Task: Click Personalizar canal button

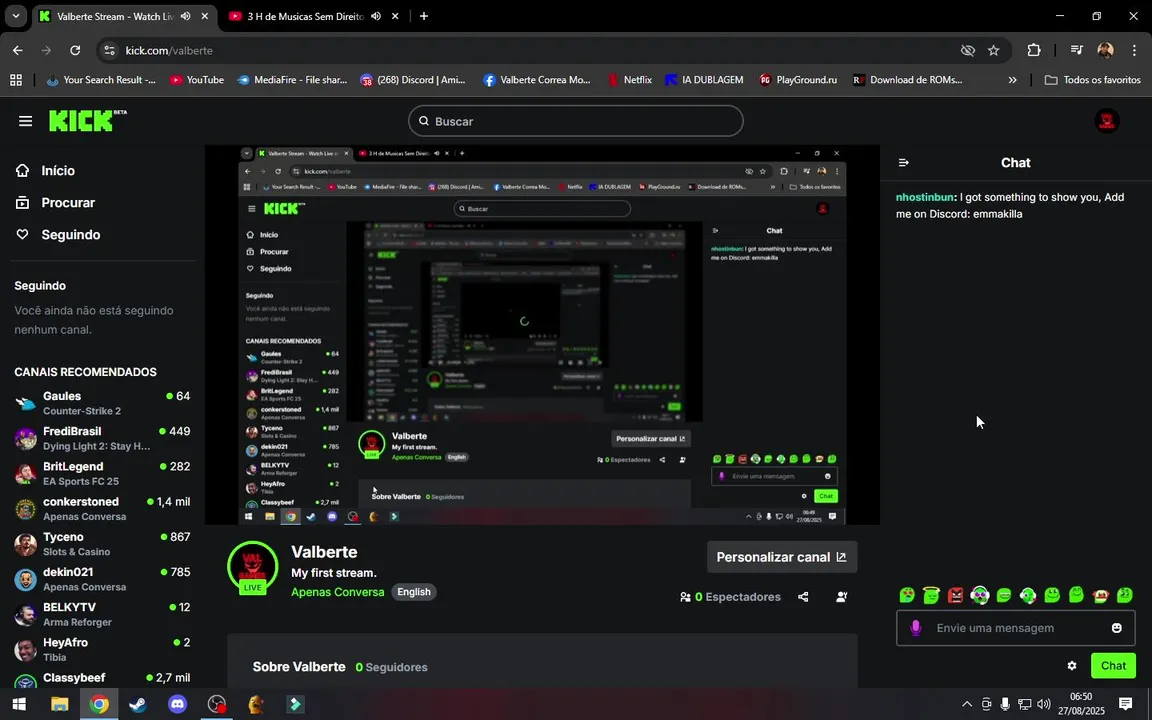Action: 782,557
